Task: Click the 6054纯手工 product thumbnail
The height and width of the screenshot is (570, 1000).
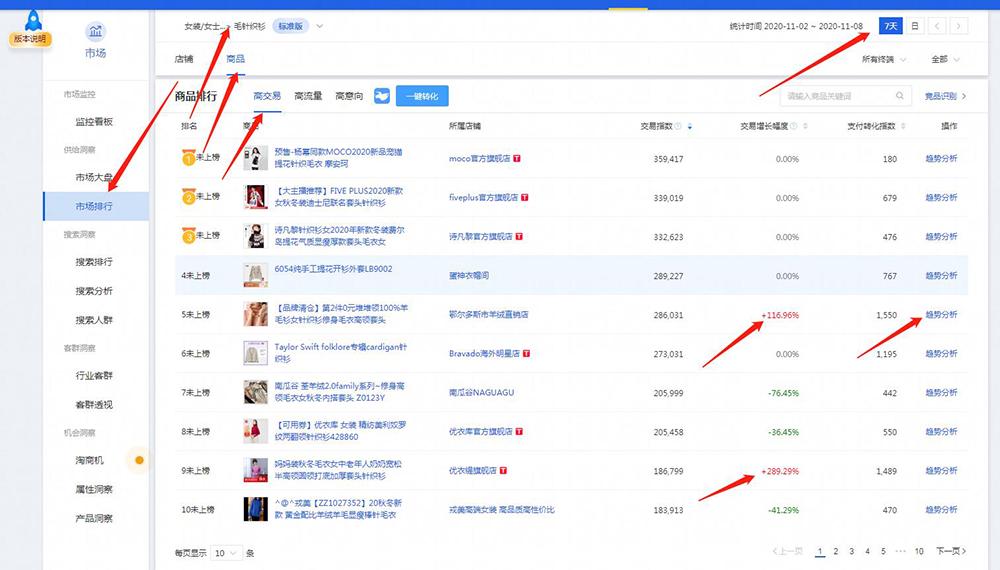Action: click(x=255, y=275)
